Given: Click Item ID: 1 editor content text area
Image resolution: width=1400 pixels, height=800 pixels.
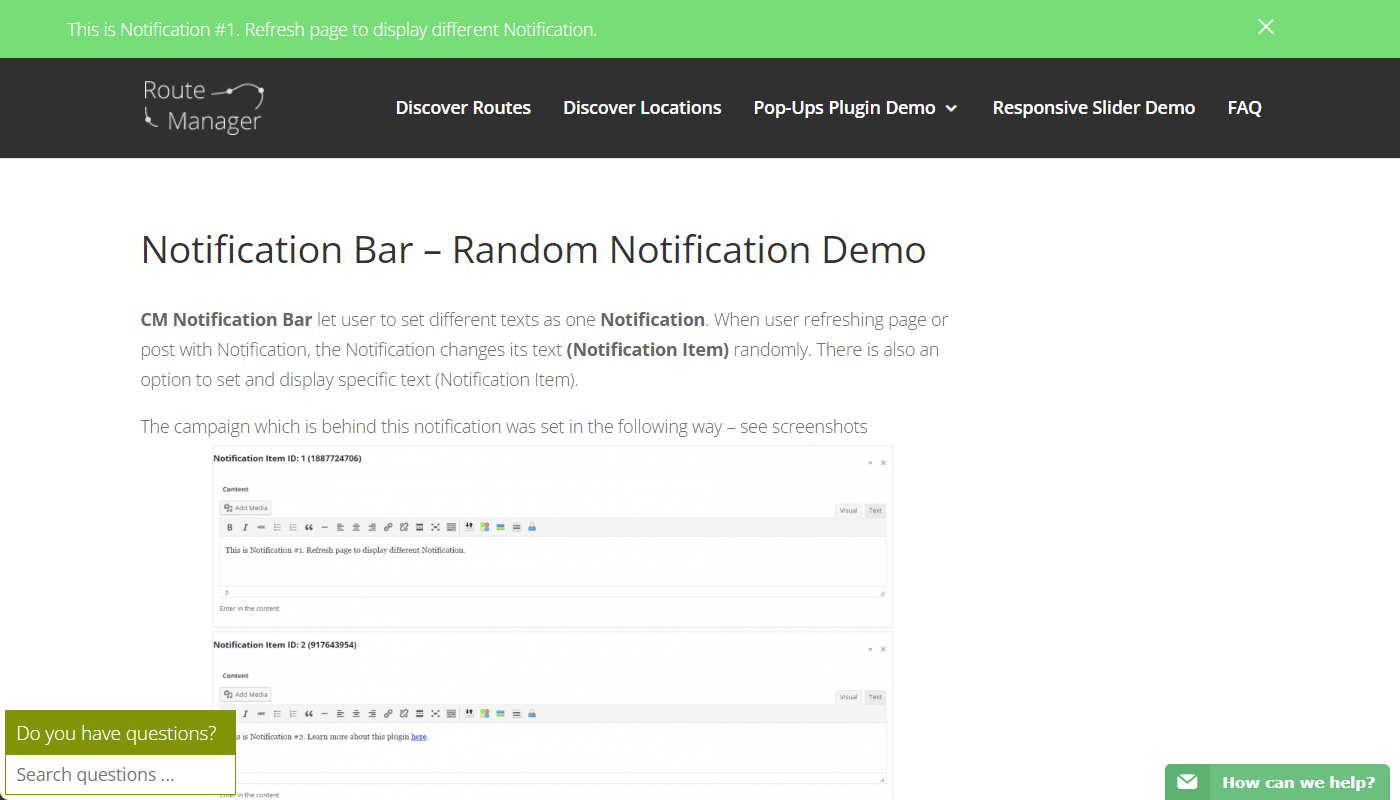Looking at the screenshot, I should pos(552,562).
